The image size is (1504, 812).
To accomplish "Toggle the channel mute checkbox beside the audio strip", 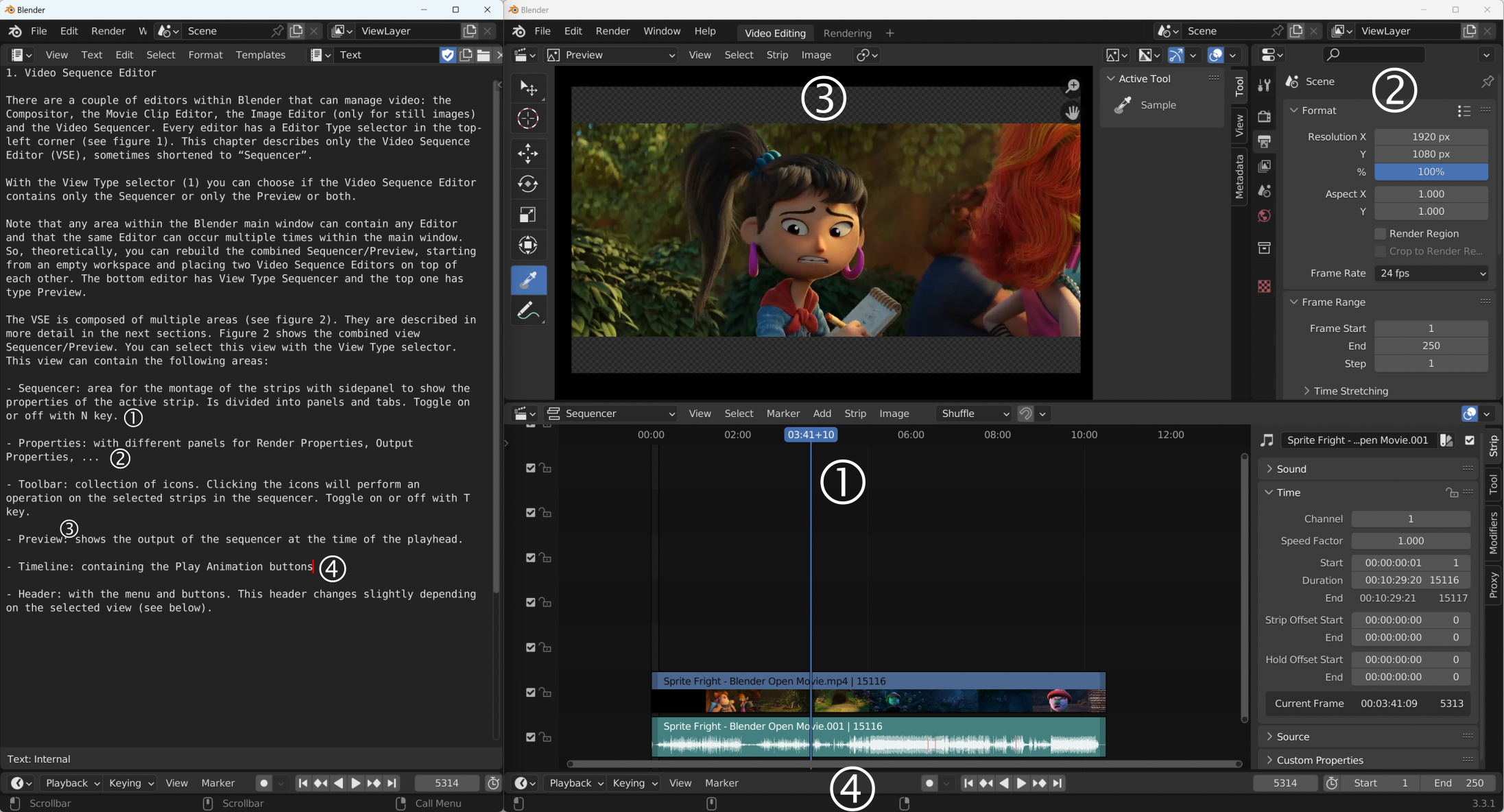I will (530, 737).
